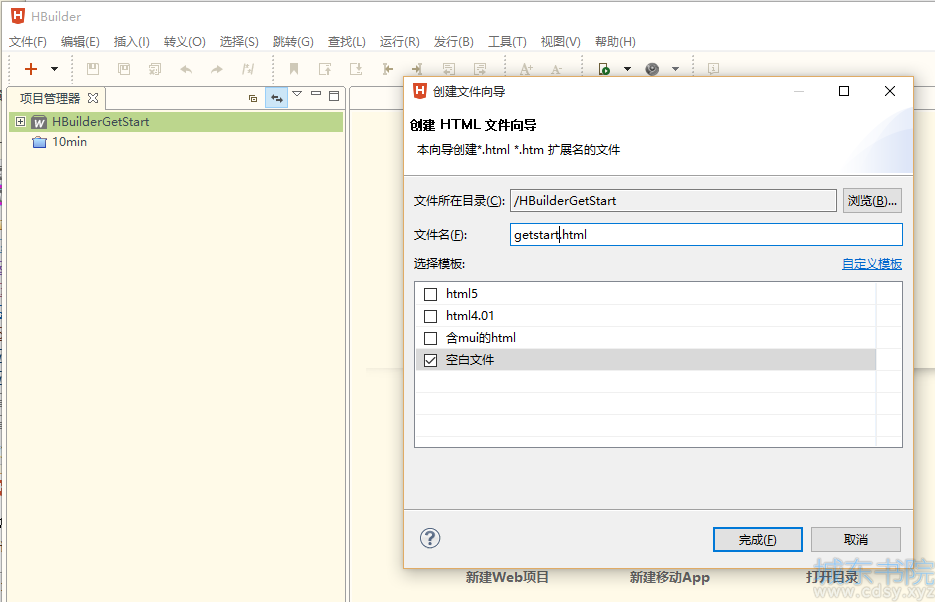
Task: Click the increase font size A+ icon
Action: point(526,69)
